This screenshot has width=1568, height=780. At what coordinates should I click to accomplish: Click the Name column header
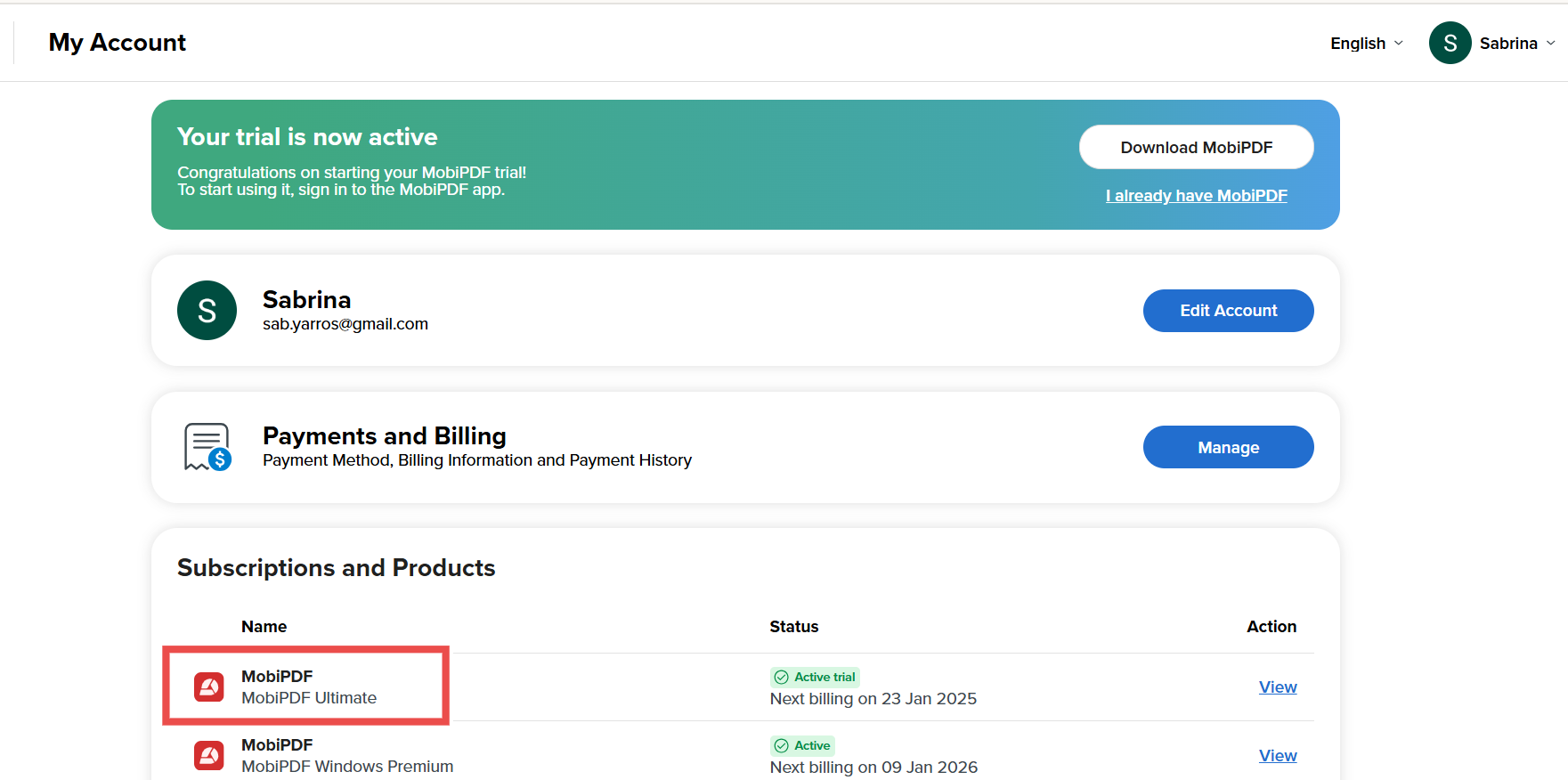(x=264, y=626)
